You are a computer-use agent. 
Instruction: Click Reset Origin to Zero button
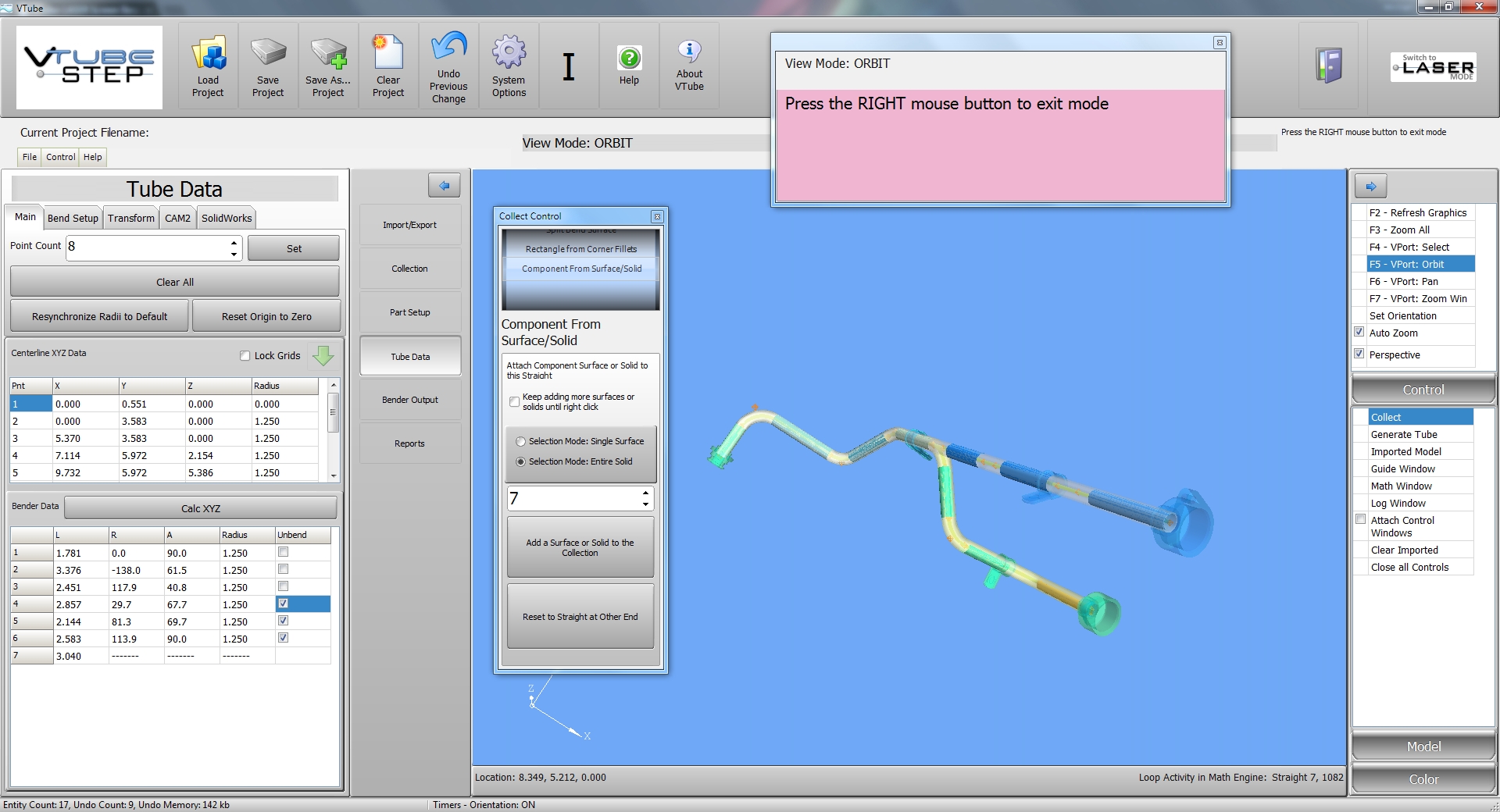266,317
